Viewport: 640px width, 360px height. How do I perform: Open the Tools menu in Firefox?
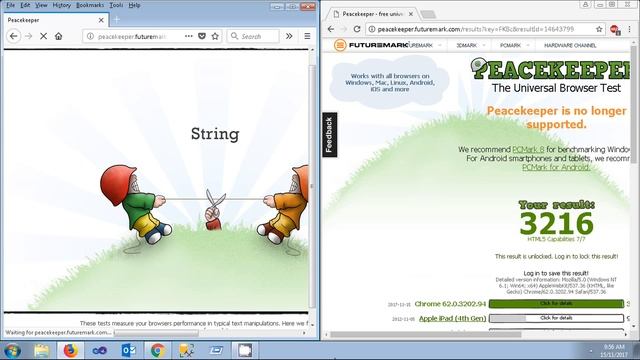116,5
